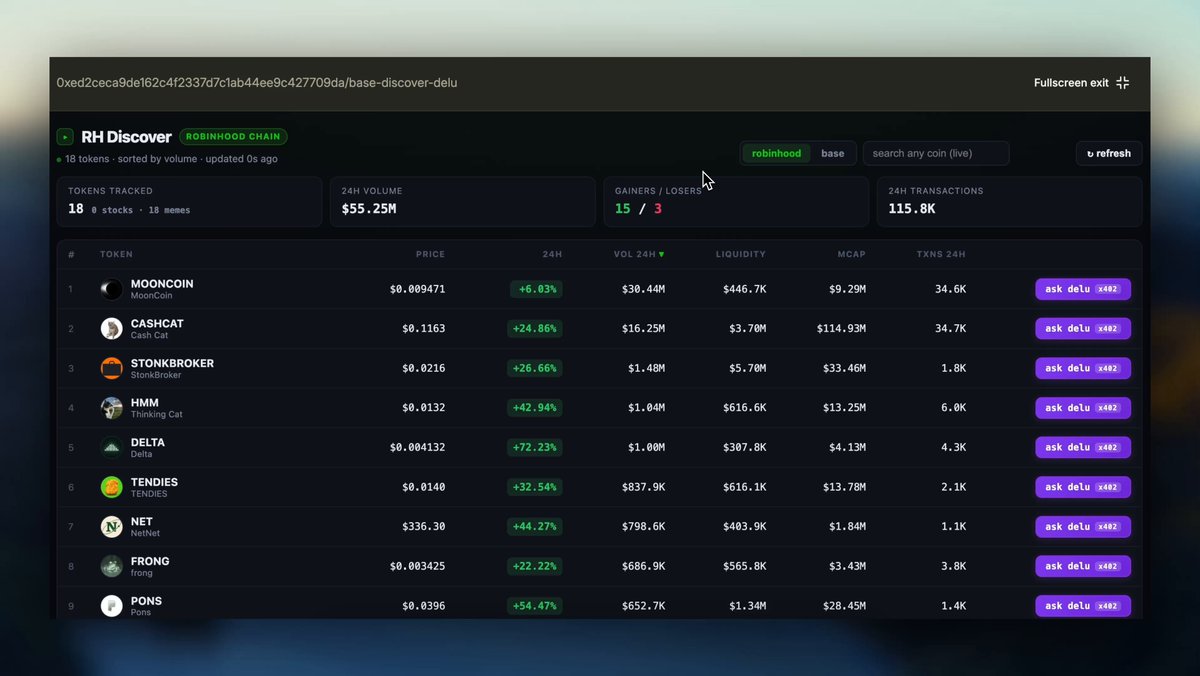Click the Fullscreen exit collapse icon
This screenshot has height=676, width=1200.
point(1123,83)
